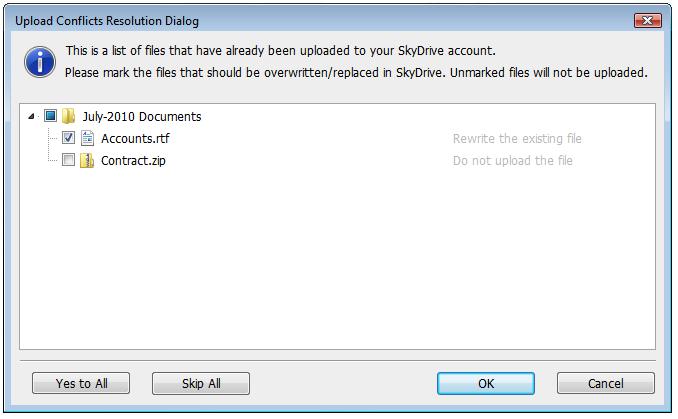Click the Yes to All button

[x=81, y=383]
